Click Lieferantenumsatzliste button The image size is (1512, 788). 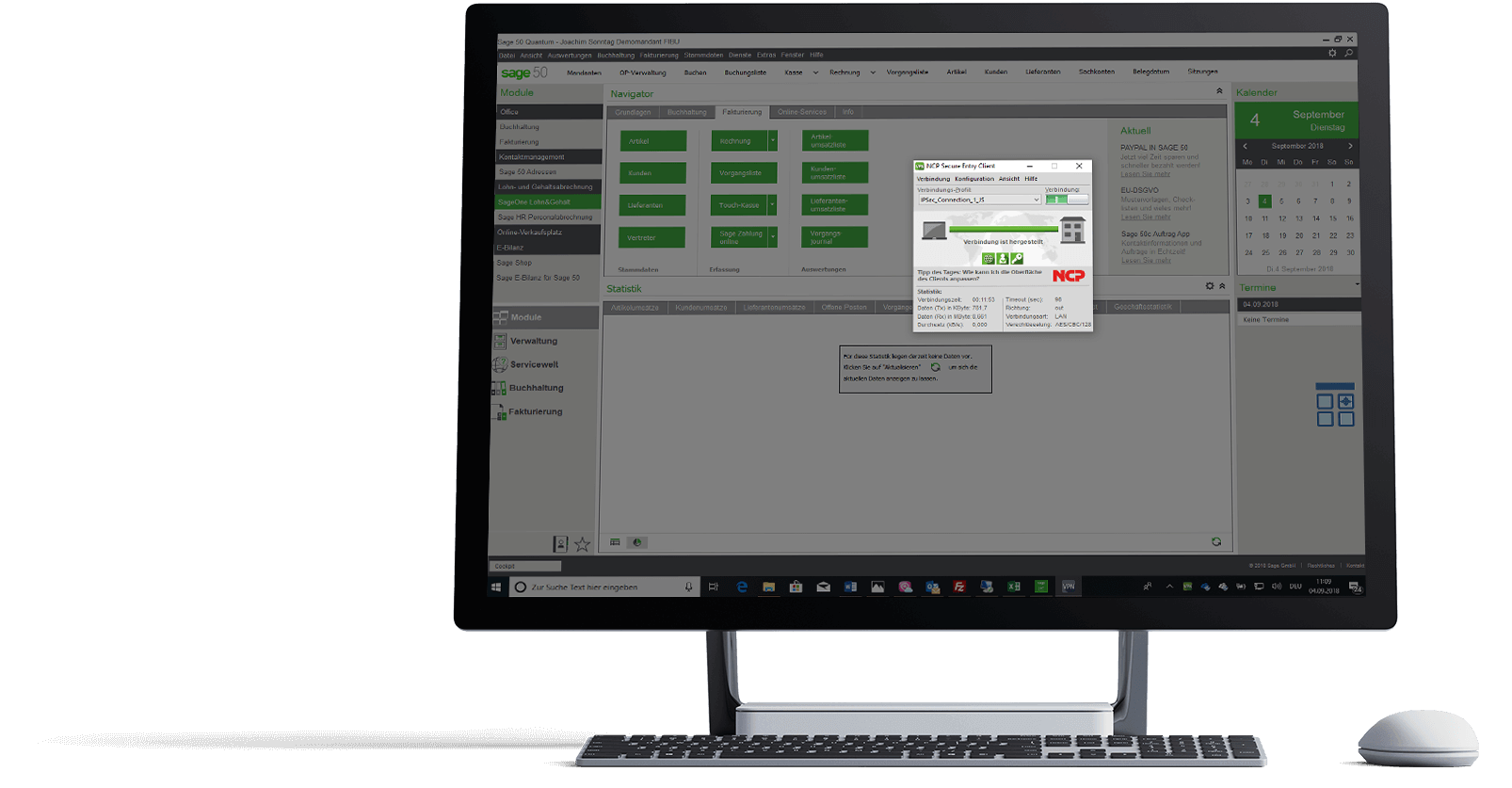pos(835,204)
